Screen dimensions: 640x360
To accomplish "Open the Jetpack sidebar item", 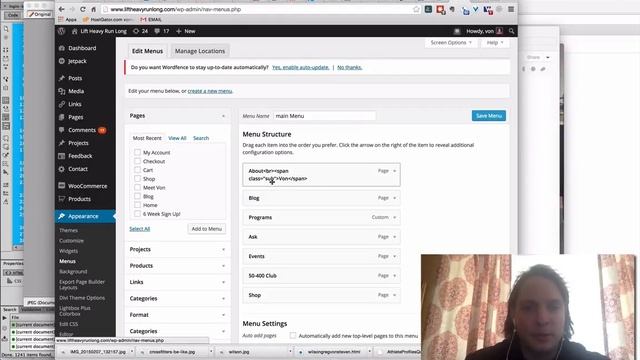I will pyautogui.click(x=77, y=61).
